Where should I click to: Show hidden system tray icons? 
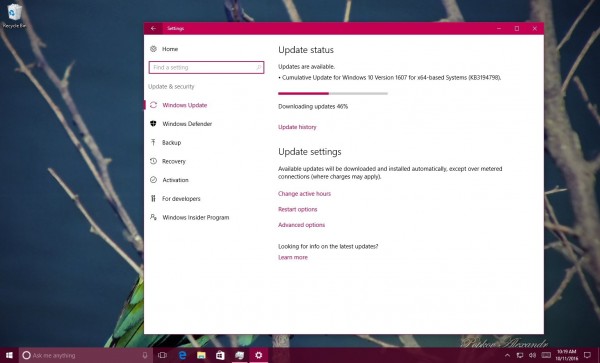(x=507, y=355)
